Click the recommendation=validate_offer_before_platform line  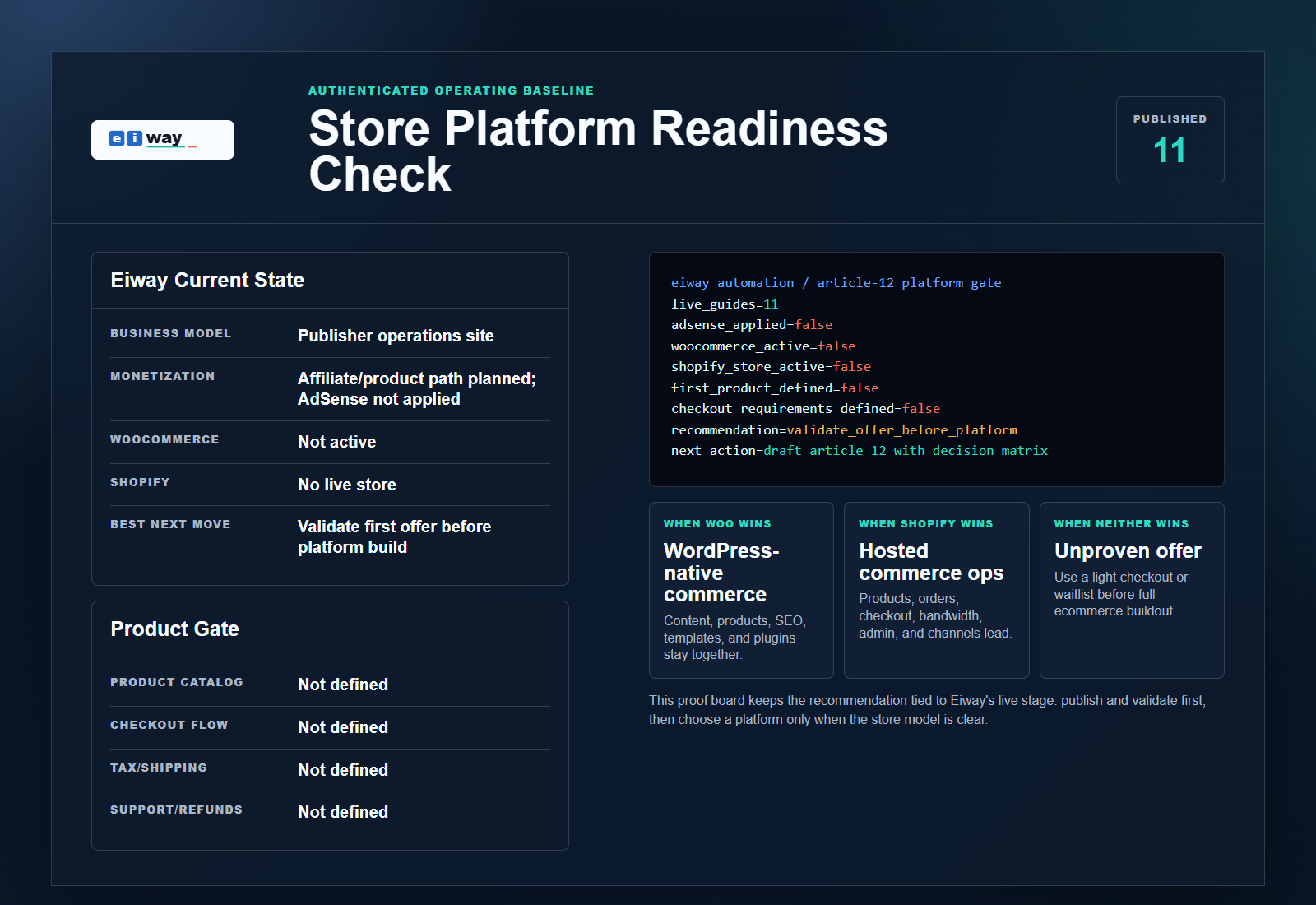coord(844,430)
